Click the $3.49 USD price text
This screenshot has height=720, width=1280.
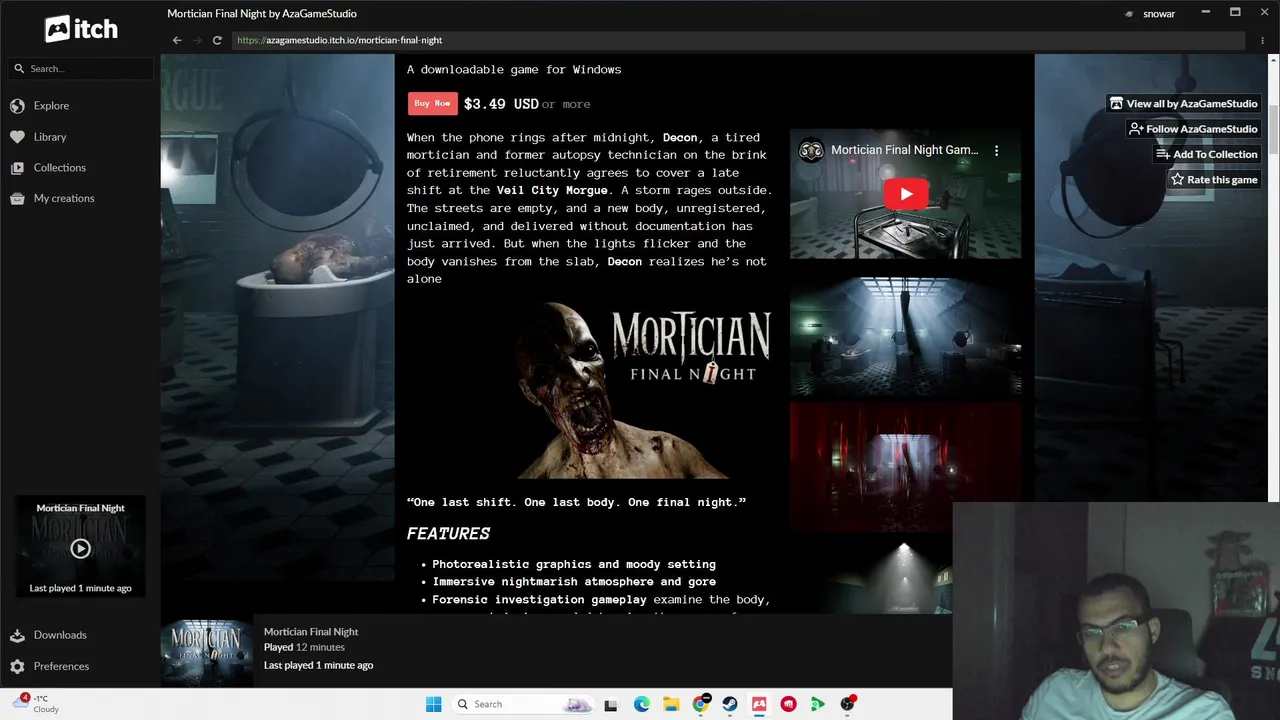click(x=501, y=104)
